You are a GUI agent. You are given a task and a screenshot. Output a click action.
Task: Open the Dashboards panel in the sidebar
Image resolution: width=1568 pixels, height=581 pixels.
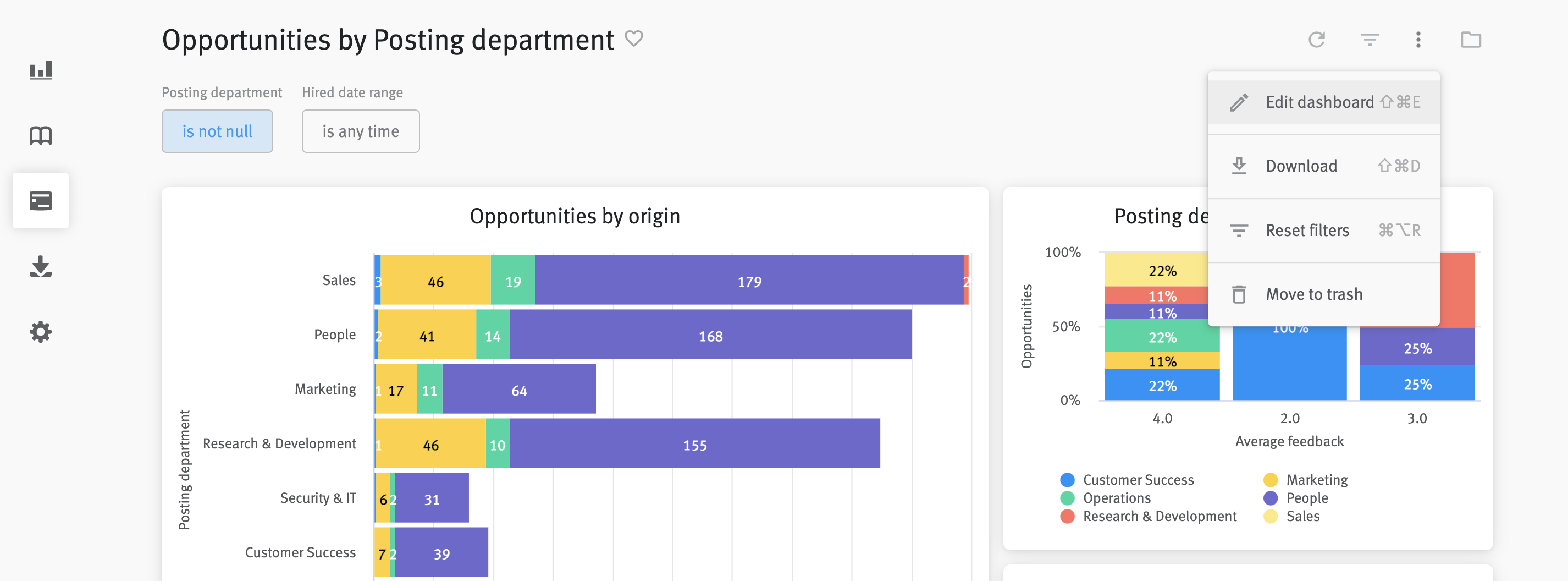point(40,200)
